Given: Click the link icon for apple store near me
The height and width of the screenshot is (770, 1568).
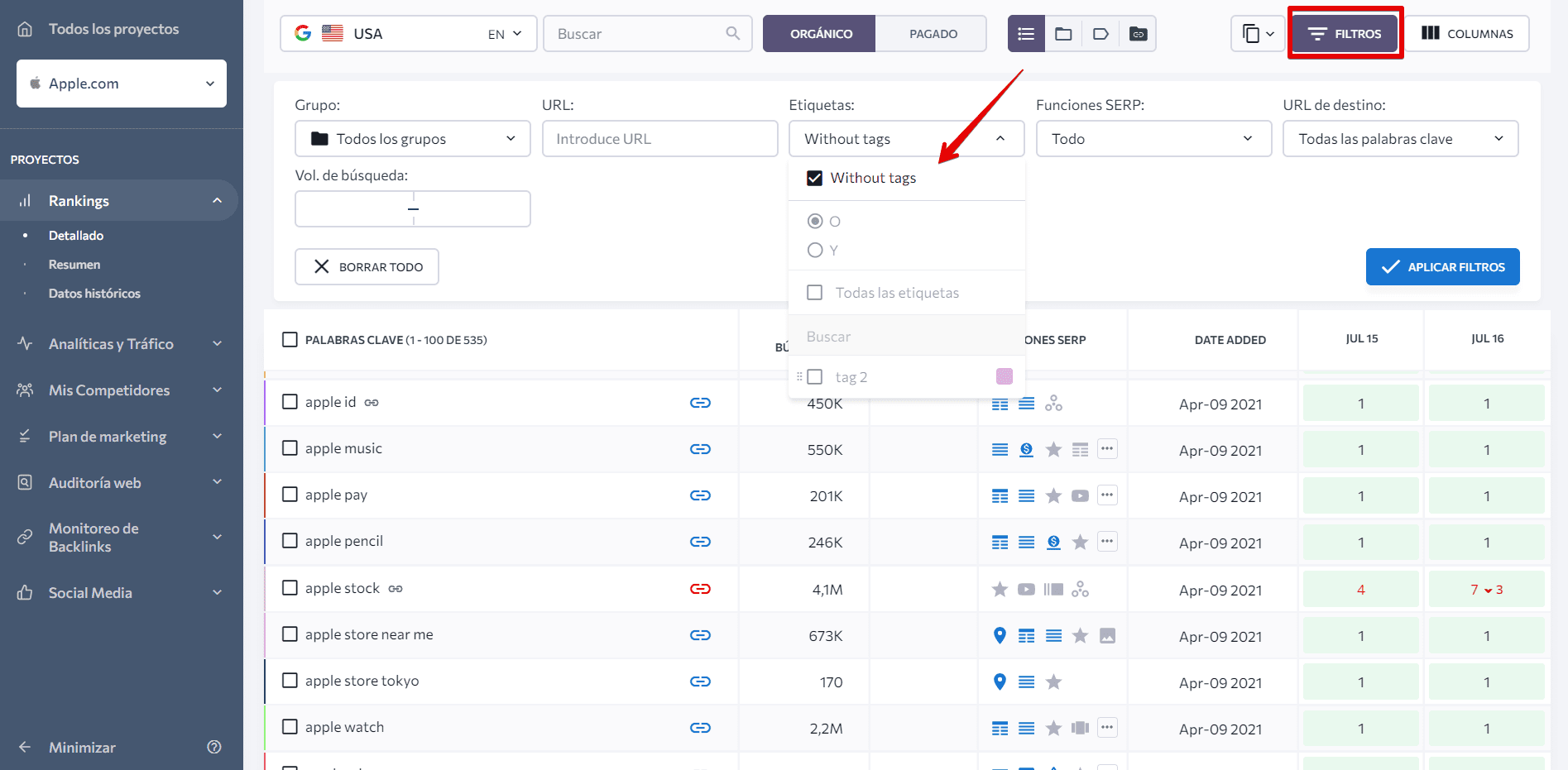Looking at the screenshot, I should point(700,635).
